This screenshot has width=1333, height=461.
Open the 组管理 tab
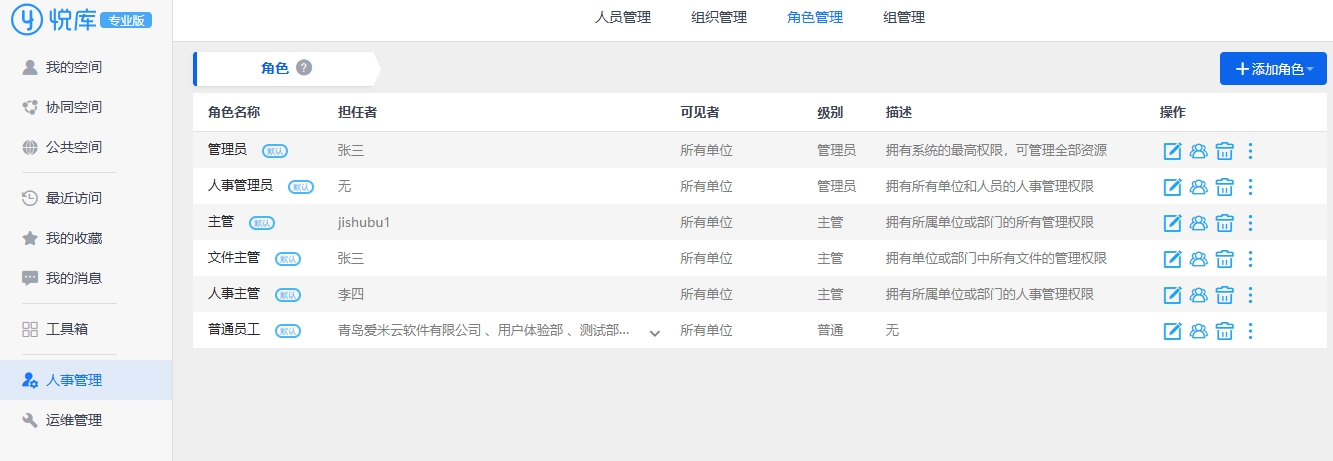pyautogui.click(x=904, y=17)
